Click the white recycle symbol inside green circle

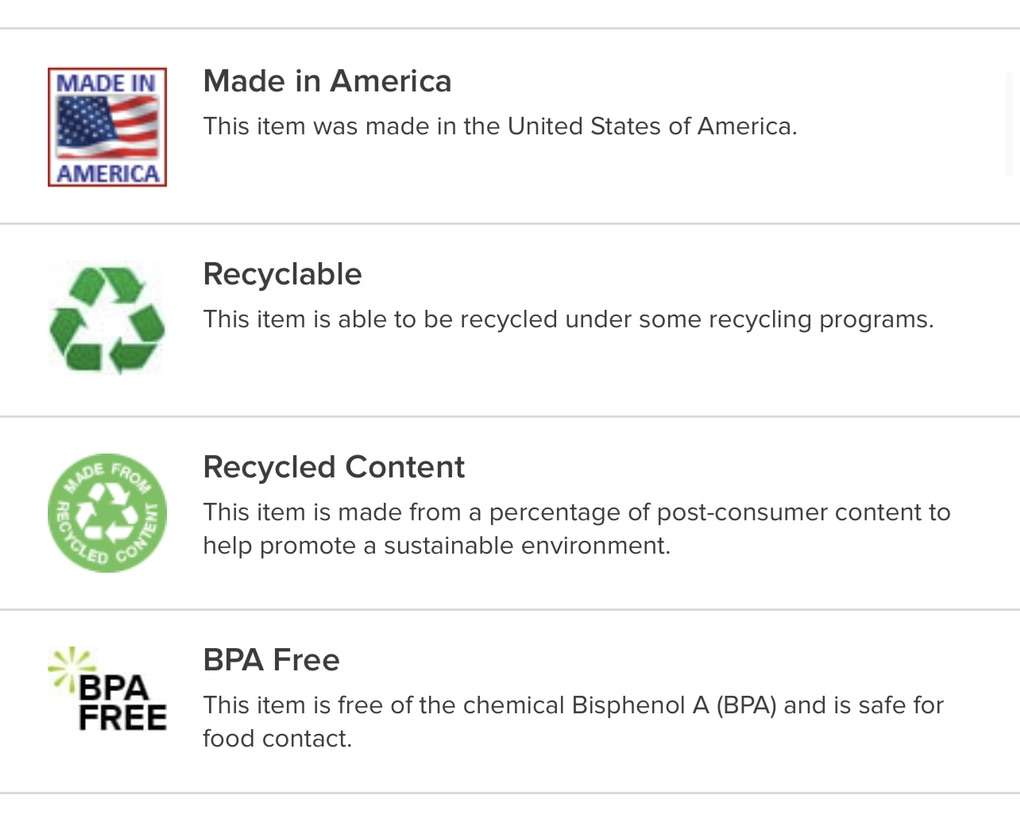click(x=107, y=511)
